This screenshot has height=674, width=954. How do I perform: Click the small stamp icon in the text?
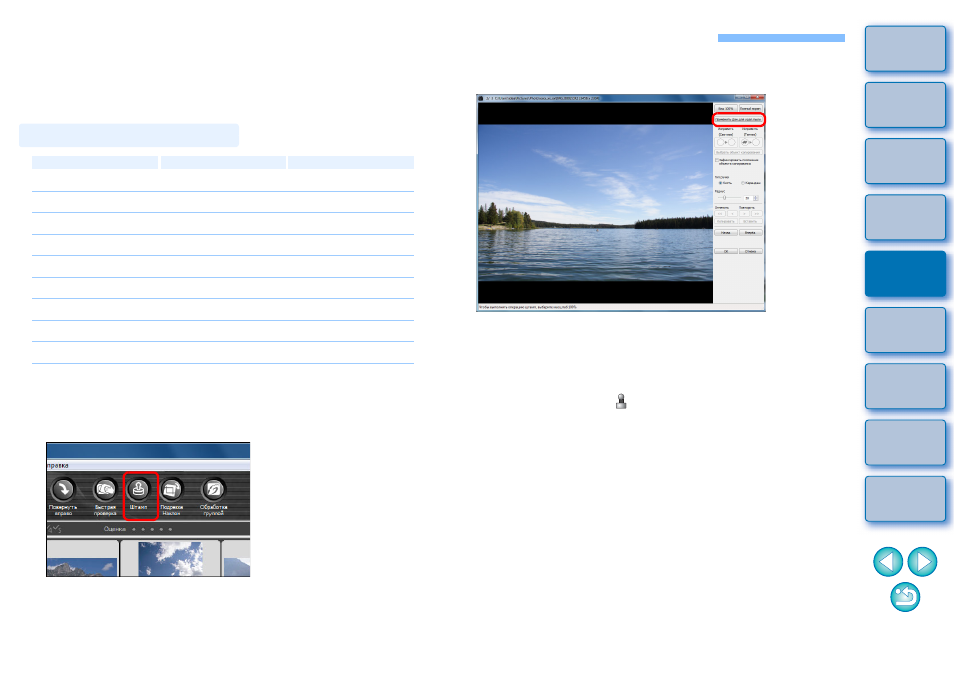[621, 401]
